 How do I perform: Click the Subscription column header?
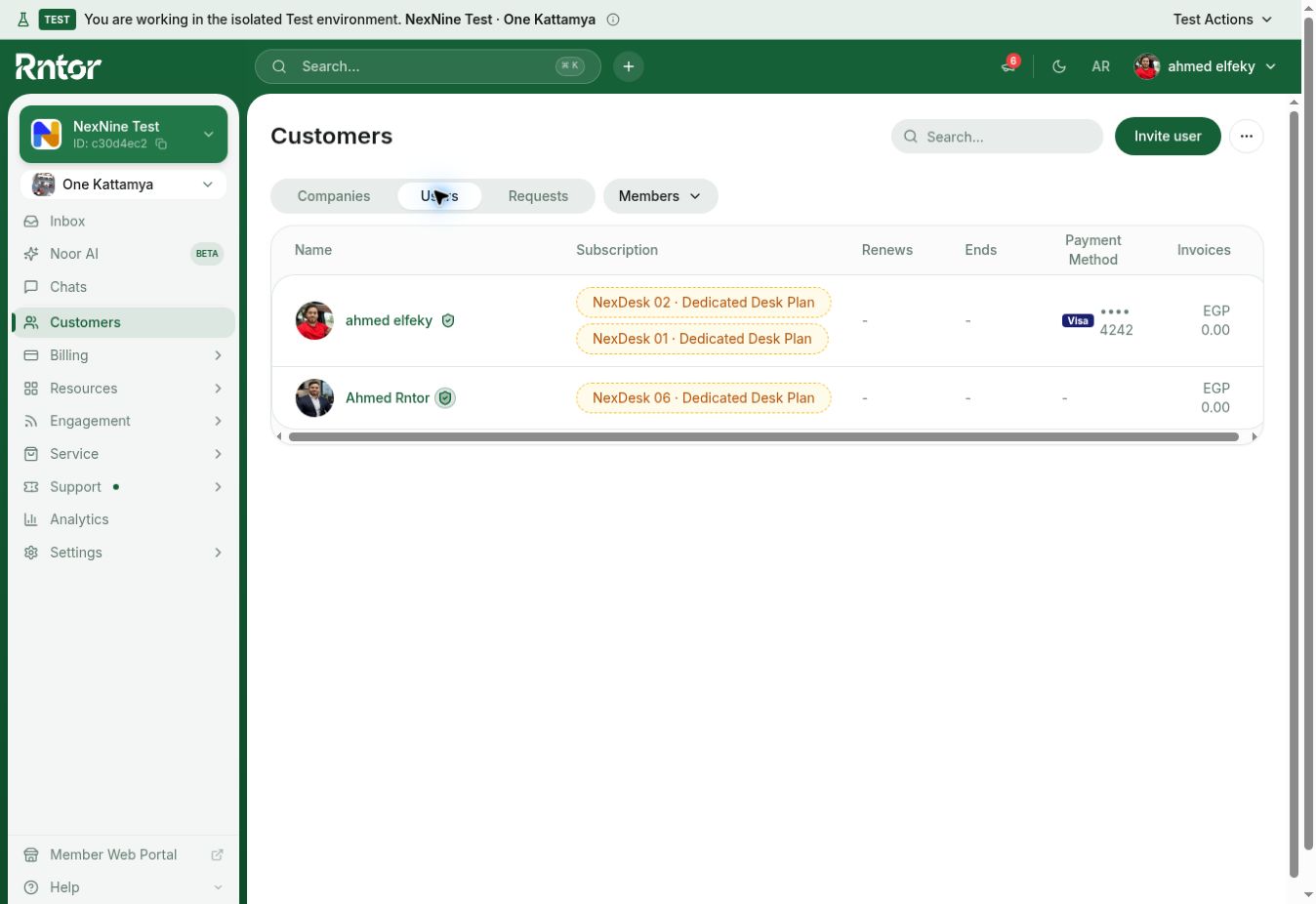(x=617, y=250)
